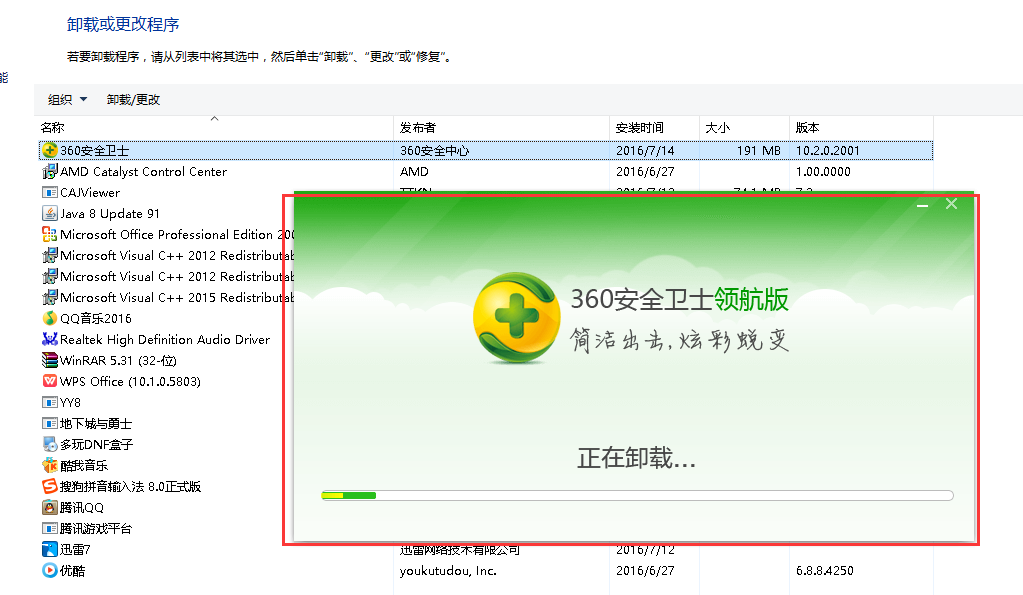Screen dimensions: 1023x595
Task: Select the 2016/7/14 install date cell
Action: click(x=645, y=151)
